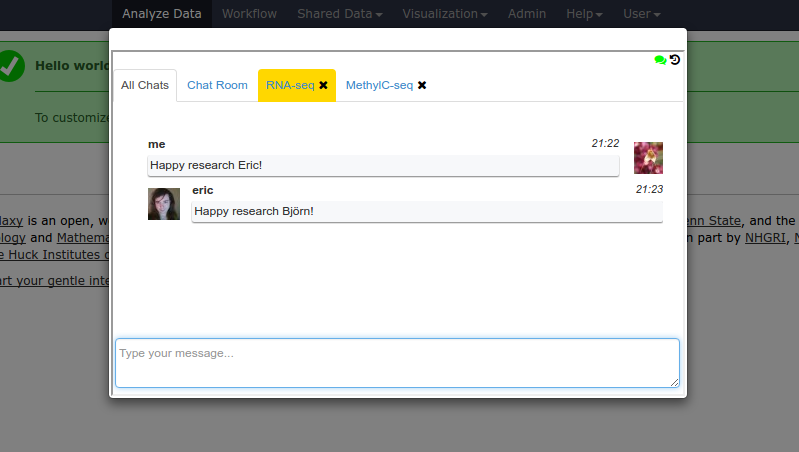799x452 pixels.
Task: Click the chat history clock icon
Action: point(675,60)
